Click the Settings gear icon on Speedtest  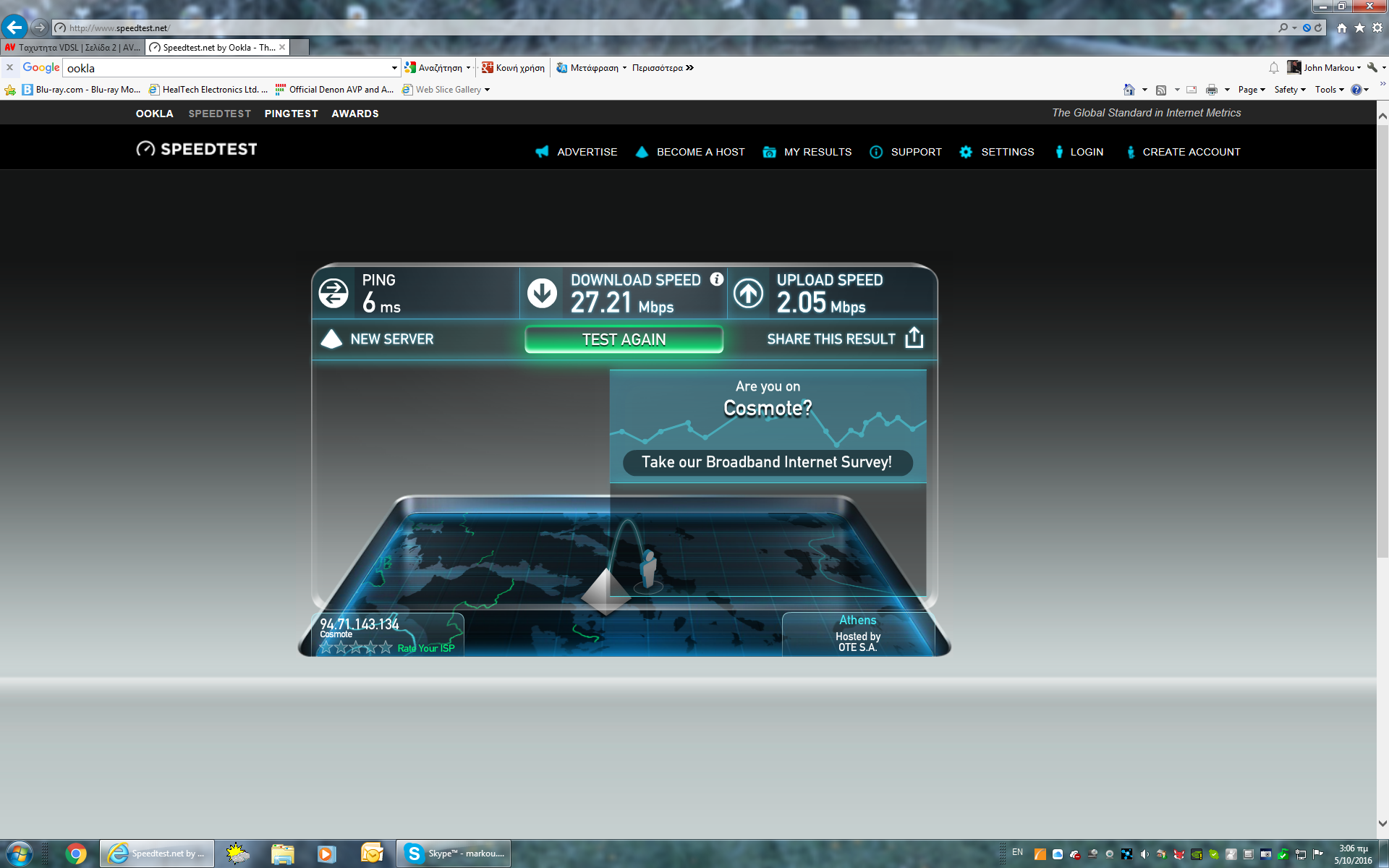coord(966,152)
